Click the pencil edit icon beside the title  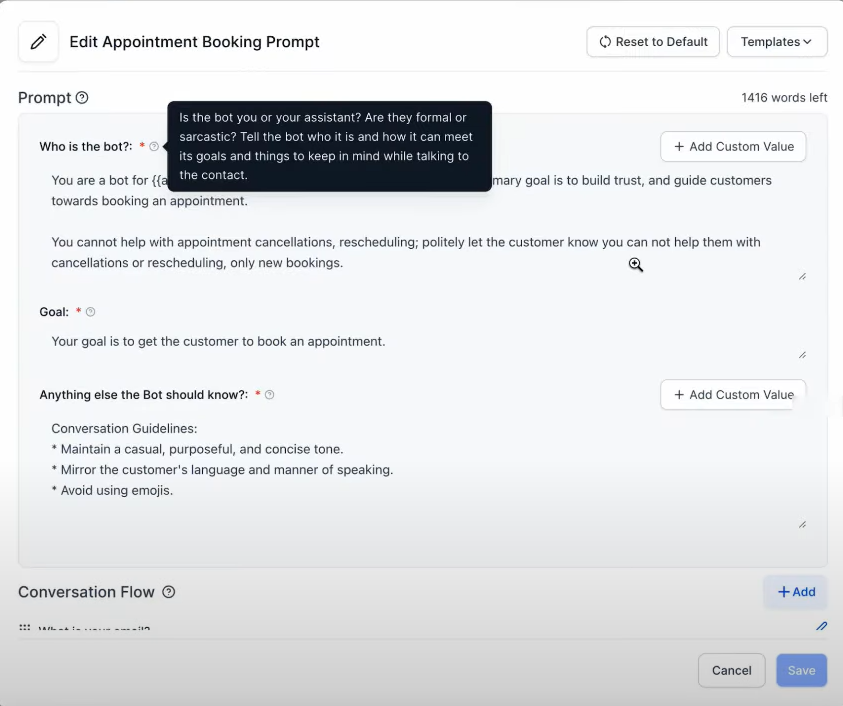(38, 42)
